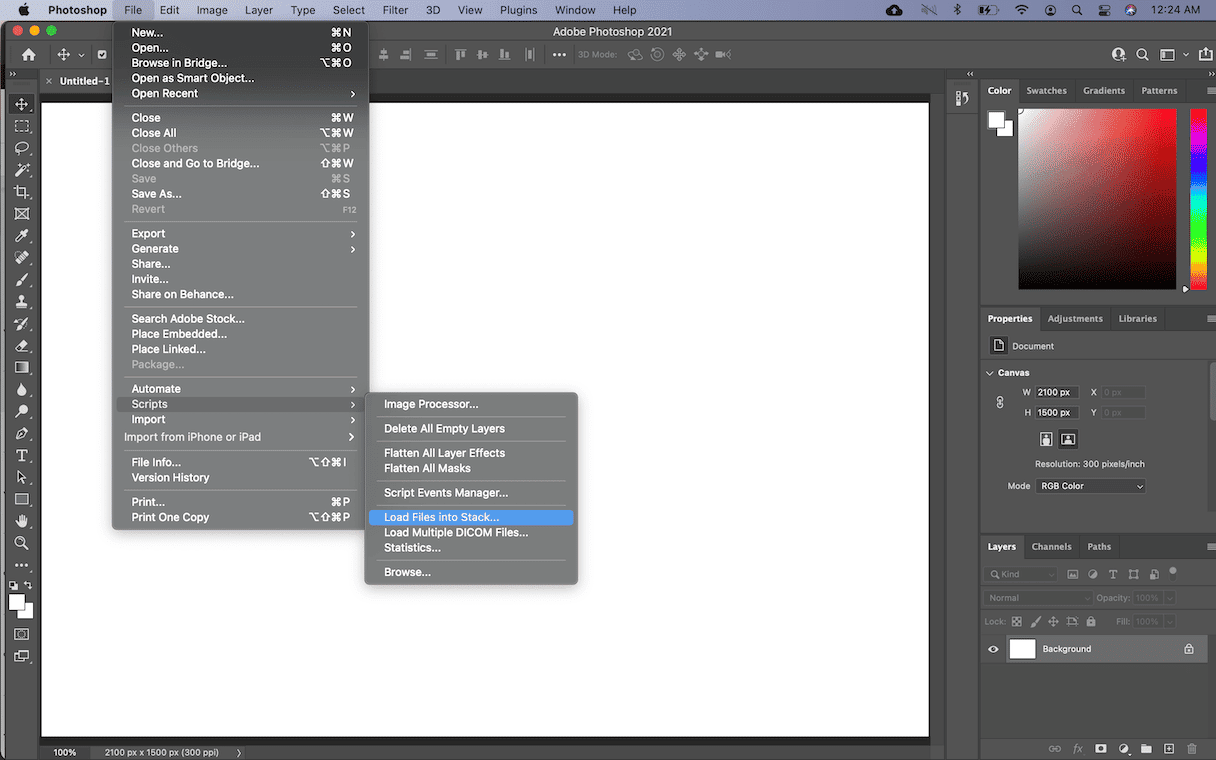This screenshot has width=1216, height=760.
Task: Select the Magic Wand tool
Action: (x=22, y=170)
